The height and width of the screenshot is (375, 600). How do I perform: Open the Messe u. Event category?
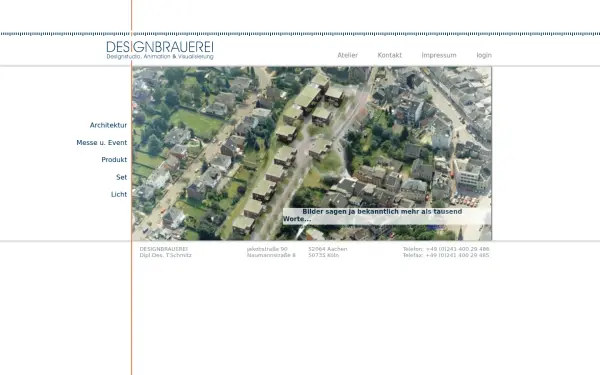[102, 143]
